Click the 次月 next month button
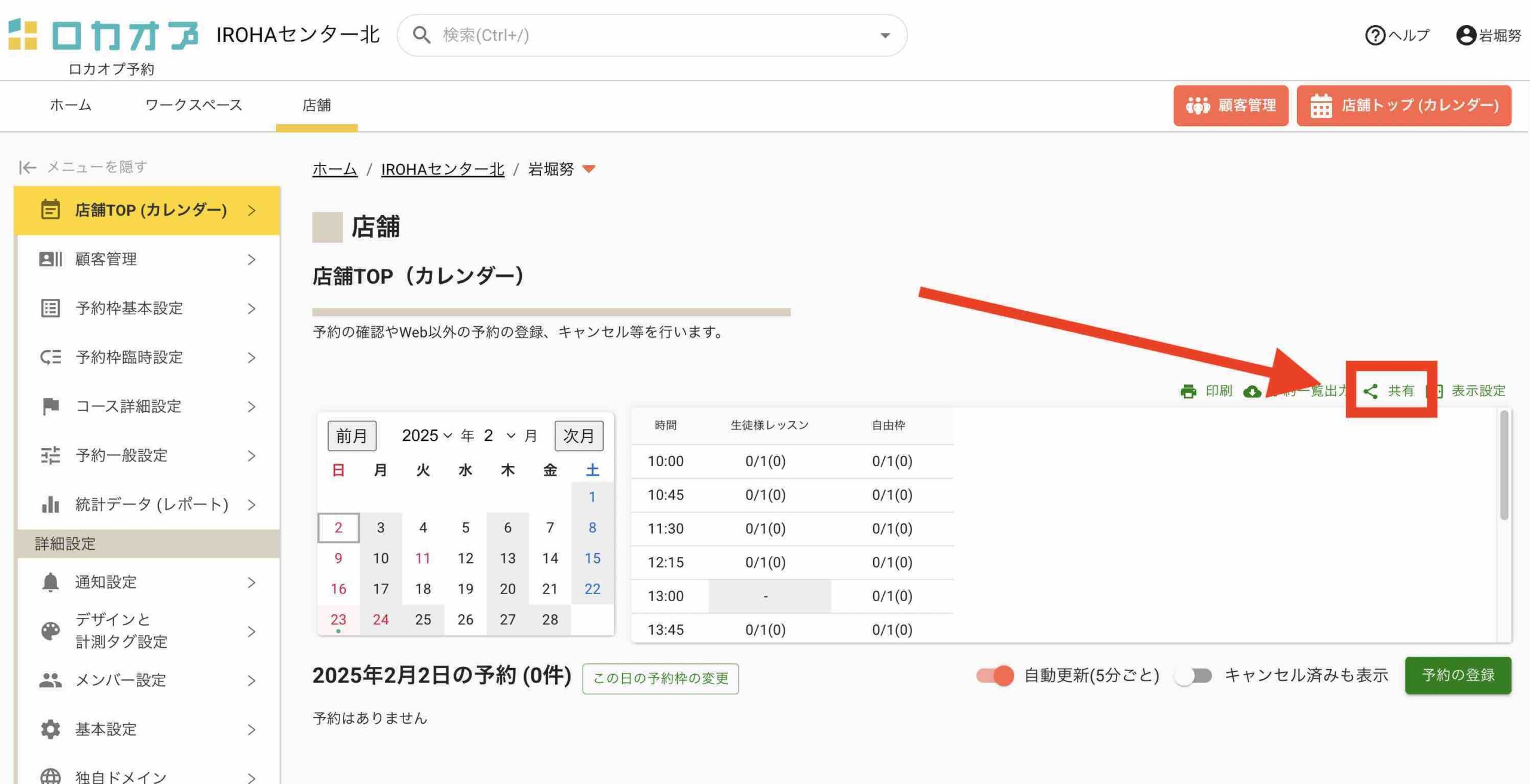This screenshot has height=784, width=1530. [x=578, y=436]
